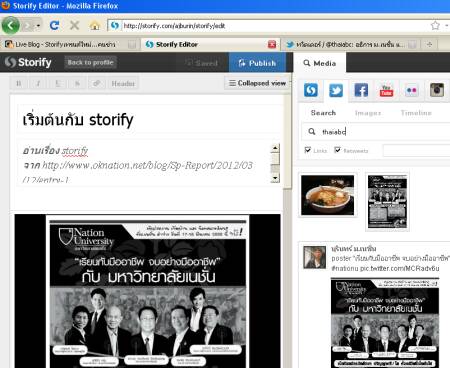Image resolution: width=450 pixels, height=368 pixels.
Task: Click Back to profile button
Action: click(x=90, y=62)
